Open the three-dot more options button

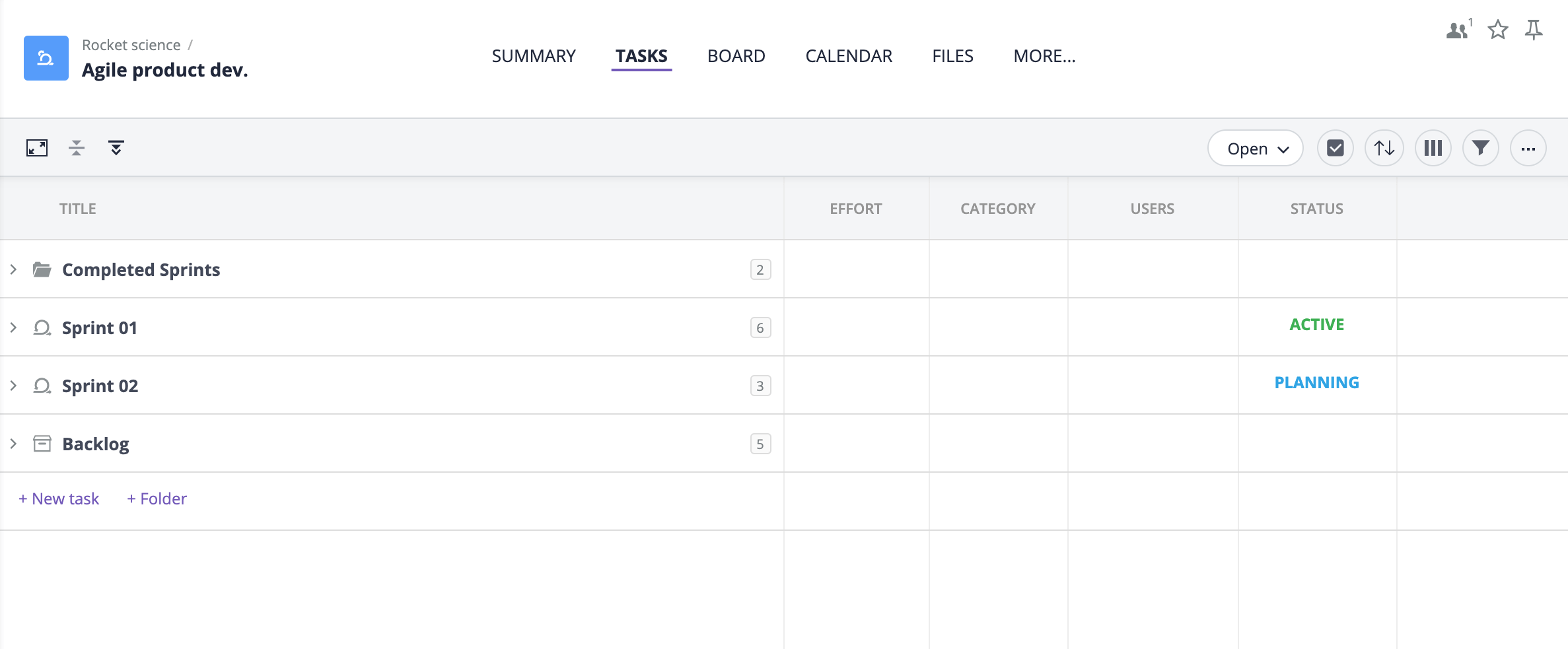(x=1528, y=148)
